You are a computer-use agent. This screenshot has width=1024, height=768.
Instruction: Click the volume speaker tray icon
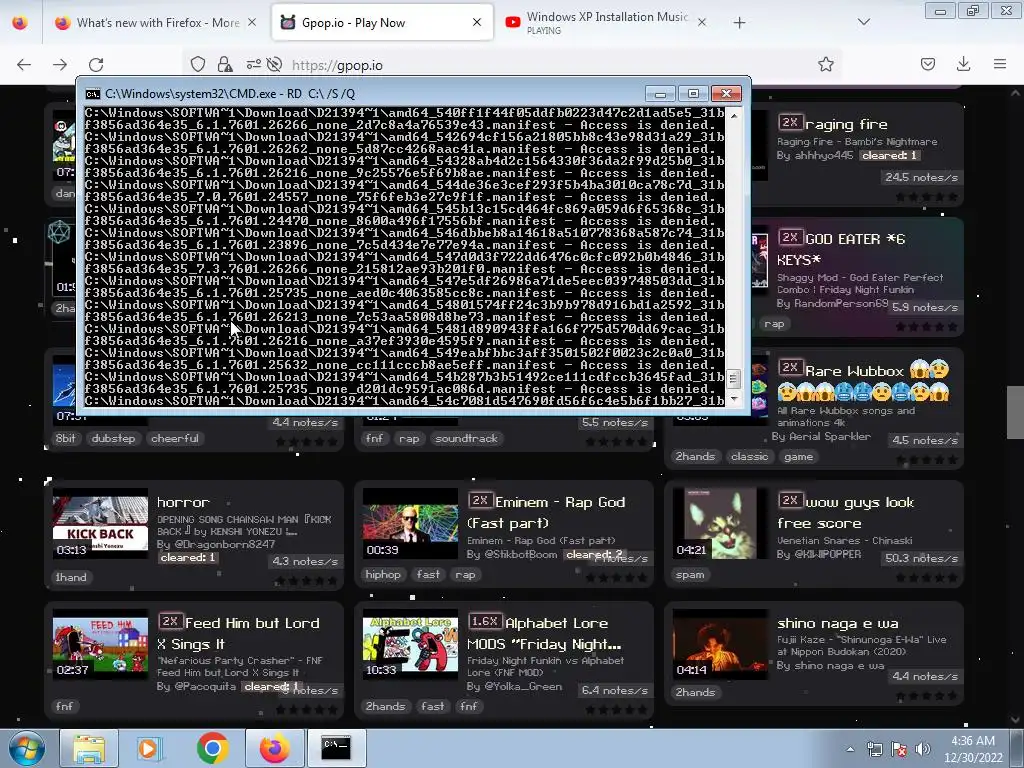tap(922, 750)
